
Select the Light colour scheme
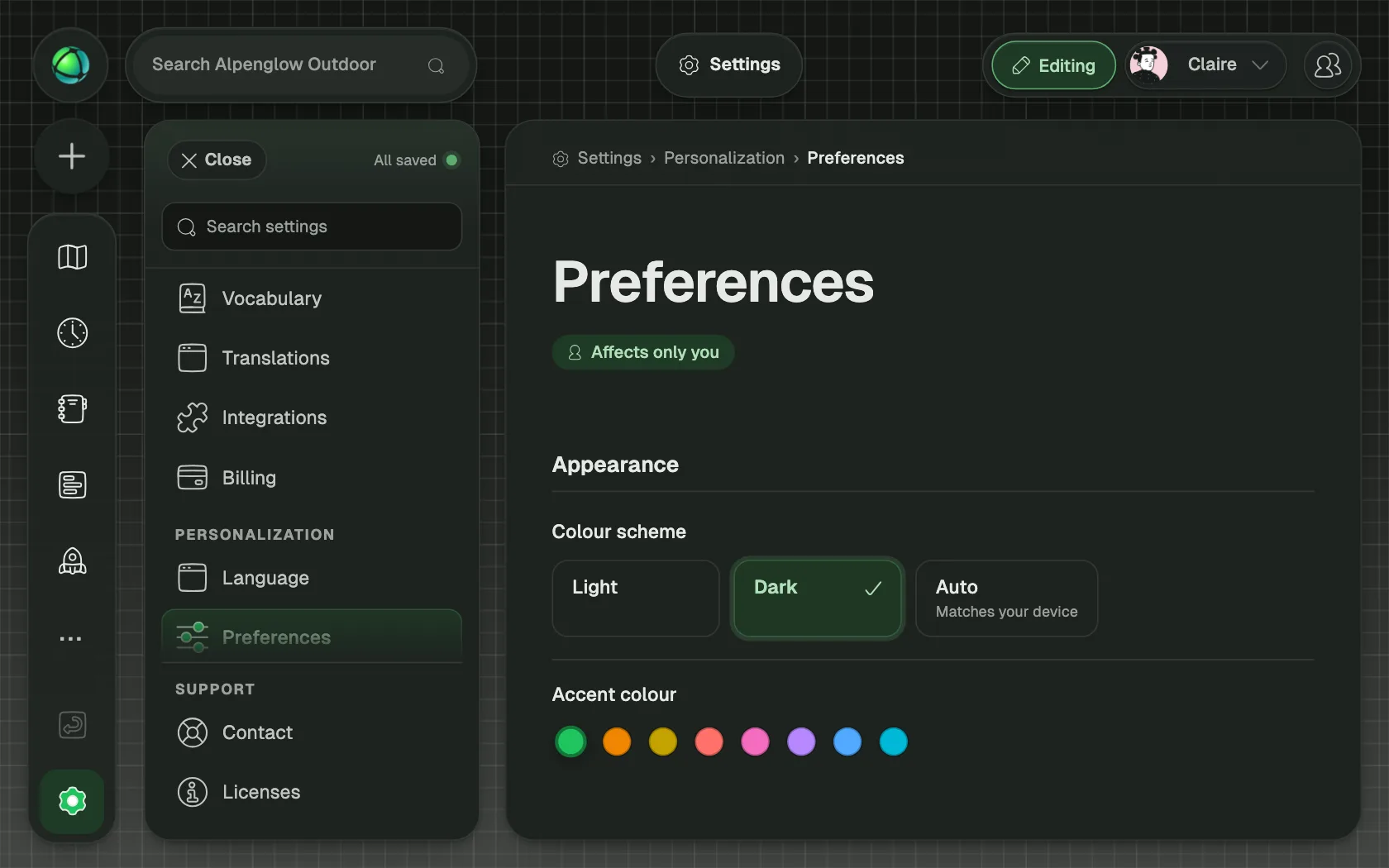pos(636,599)
